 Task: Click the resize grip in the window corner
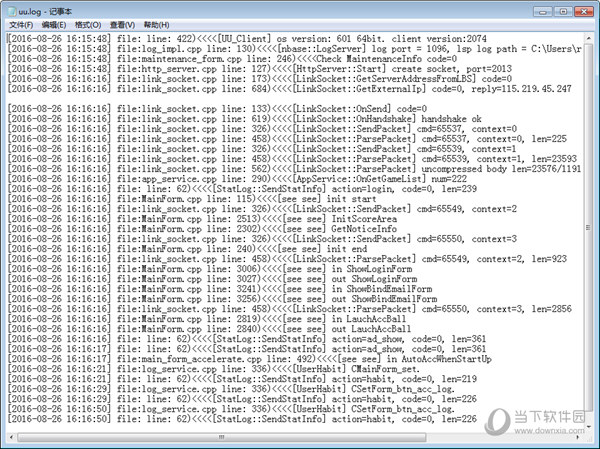(591, 439)
